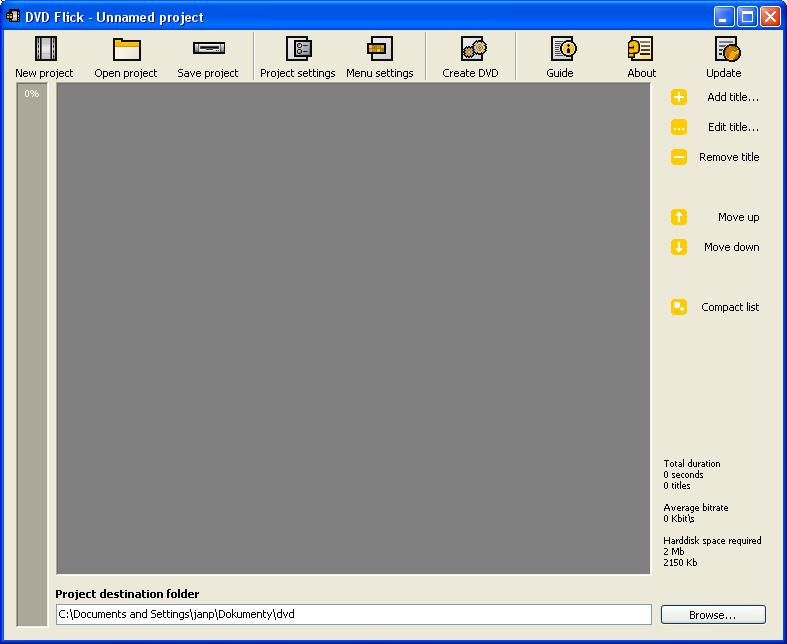Click the Average bitrate text
This screenshot has height=644, width=787.
pyautogui.click(x=696, y=507)
